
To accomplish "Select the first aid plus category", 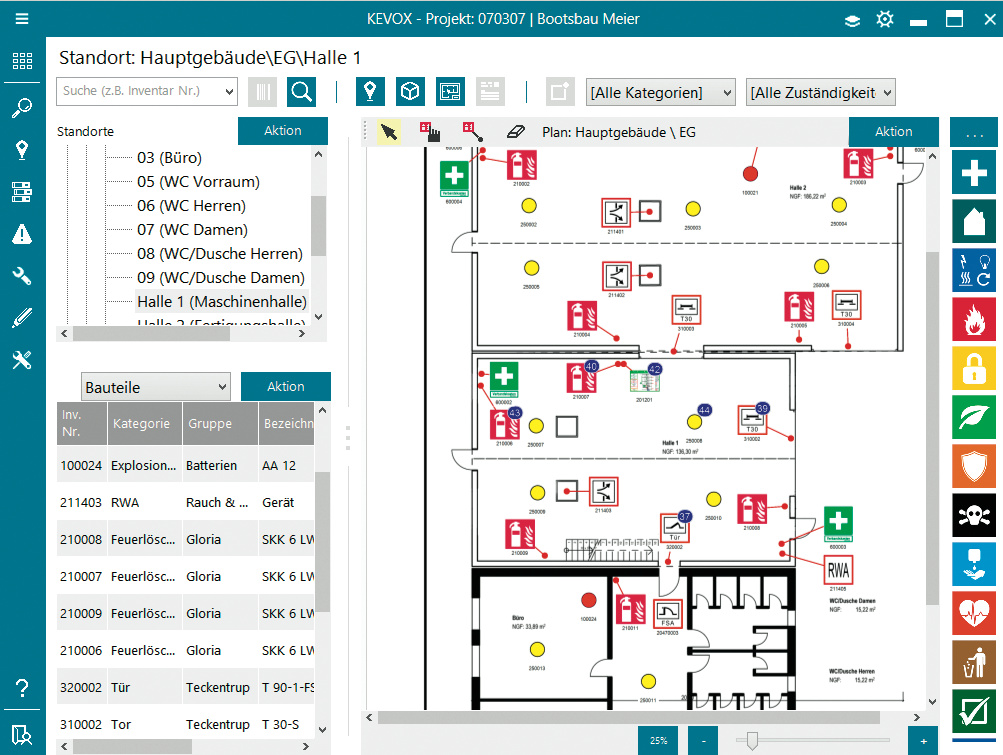I will click(x=974, y=172).
